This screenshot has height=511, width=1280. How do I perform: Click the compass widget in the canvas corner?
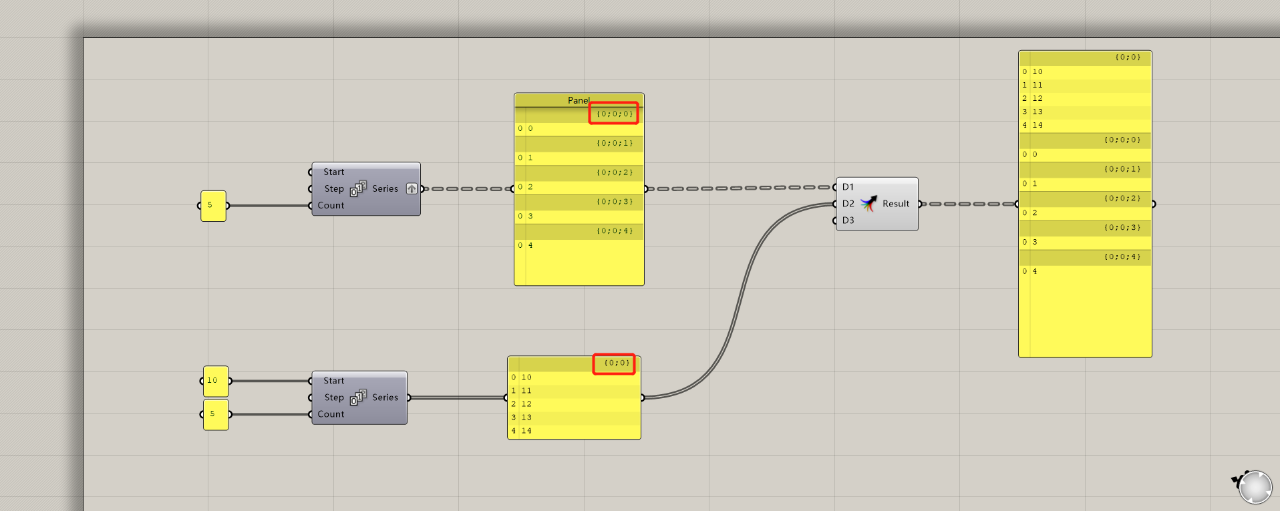point(1251,485)
